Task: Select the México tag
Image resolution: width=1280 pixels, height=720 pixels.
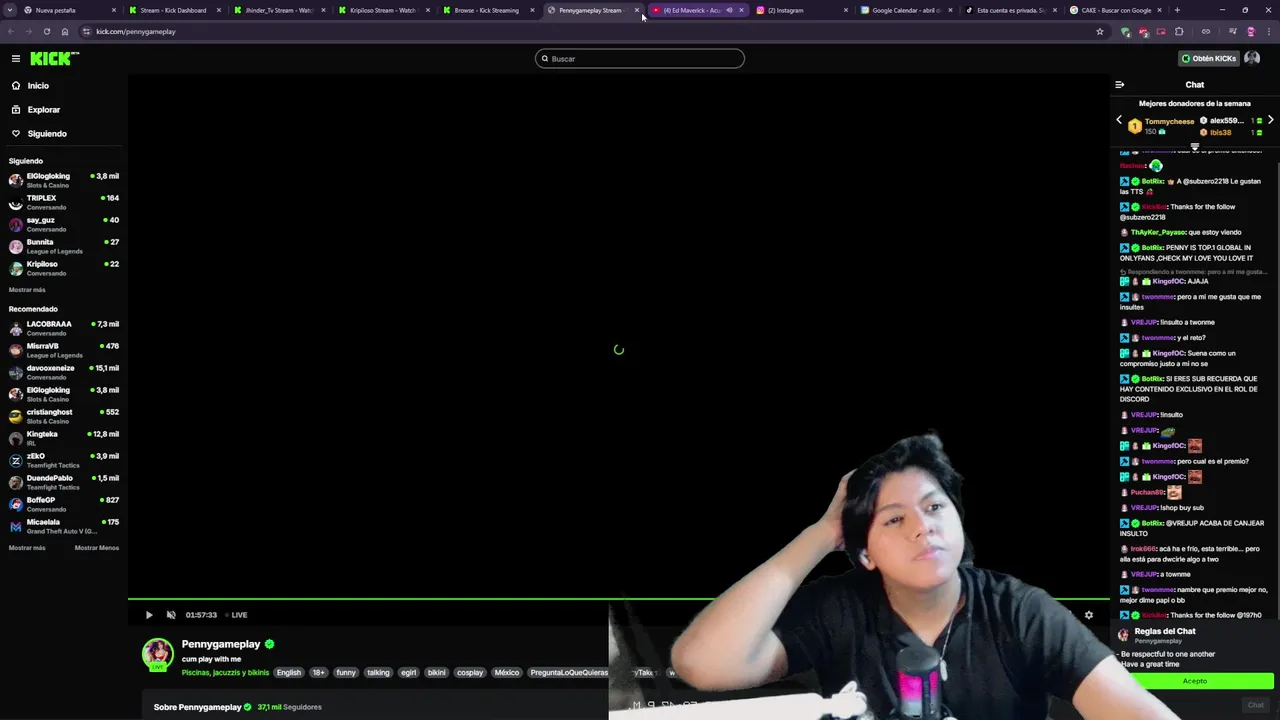Action: coord(507,673)
